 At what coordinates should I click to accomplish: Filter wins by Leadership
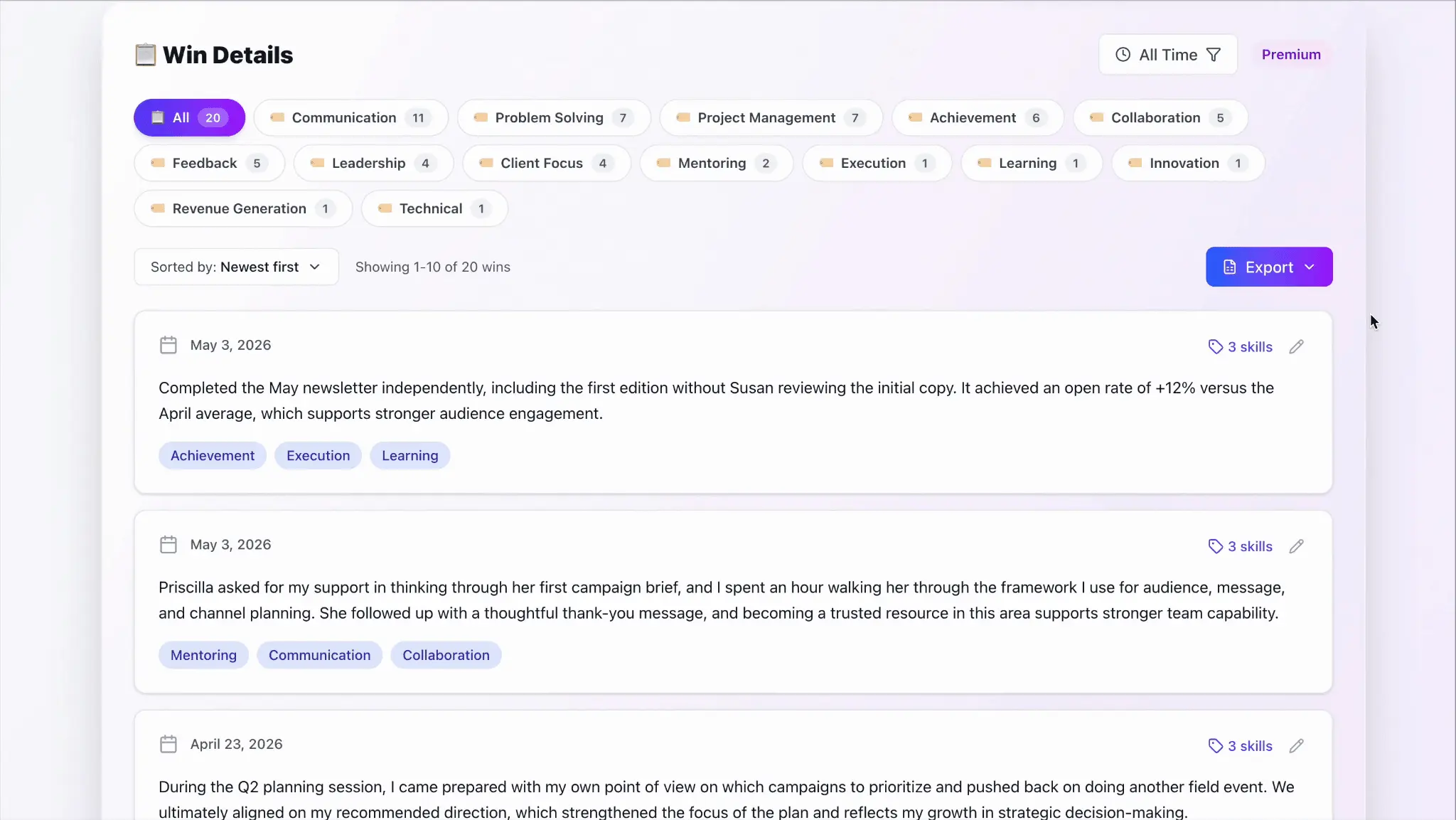click(x=373, y=163)
